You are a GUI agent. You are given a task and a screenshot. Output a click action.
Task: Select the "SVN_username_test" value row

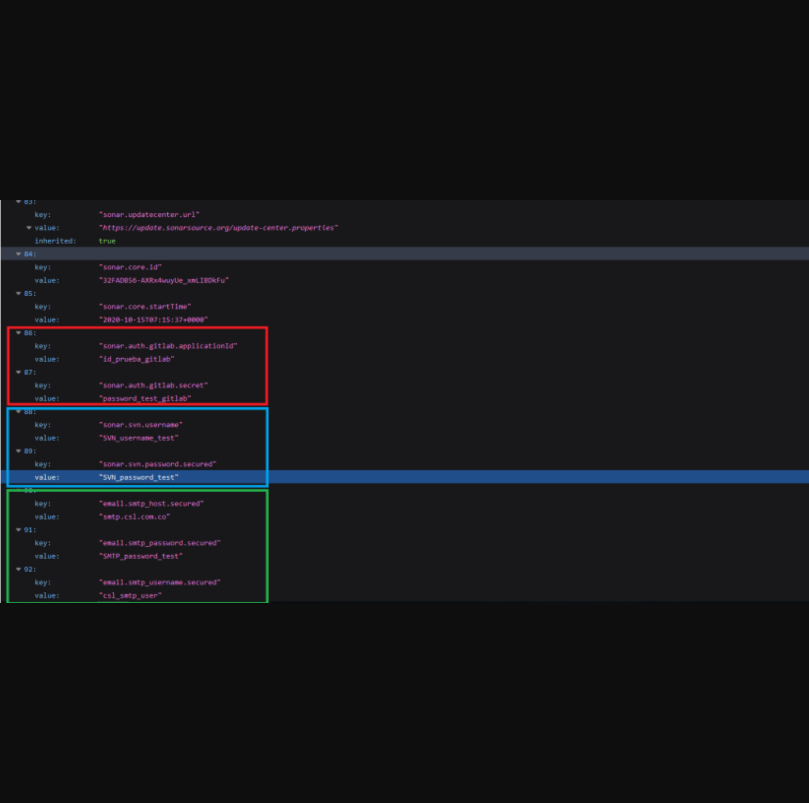(139, 438)
